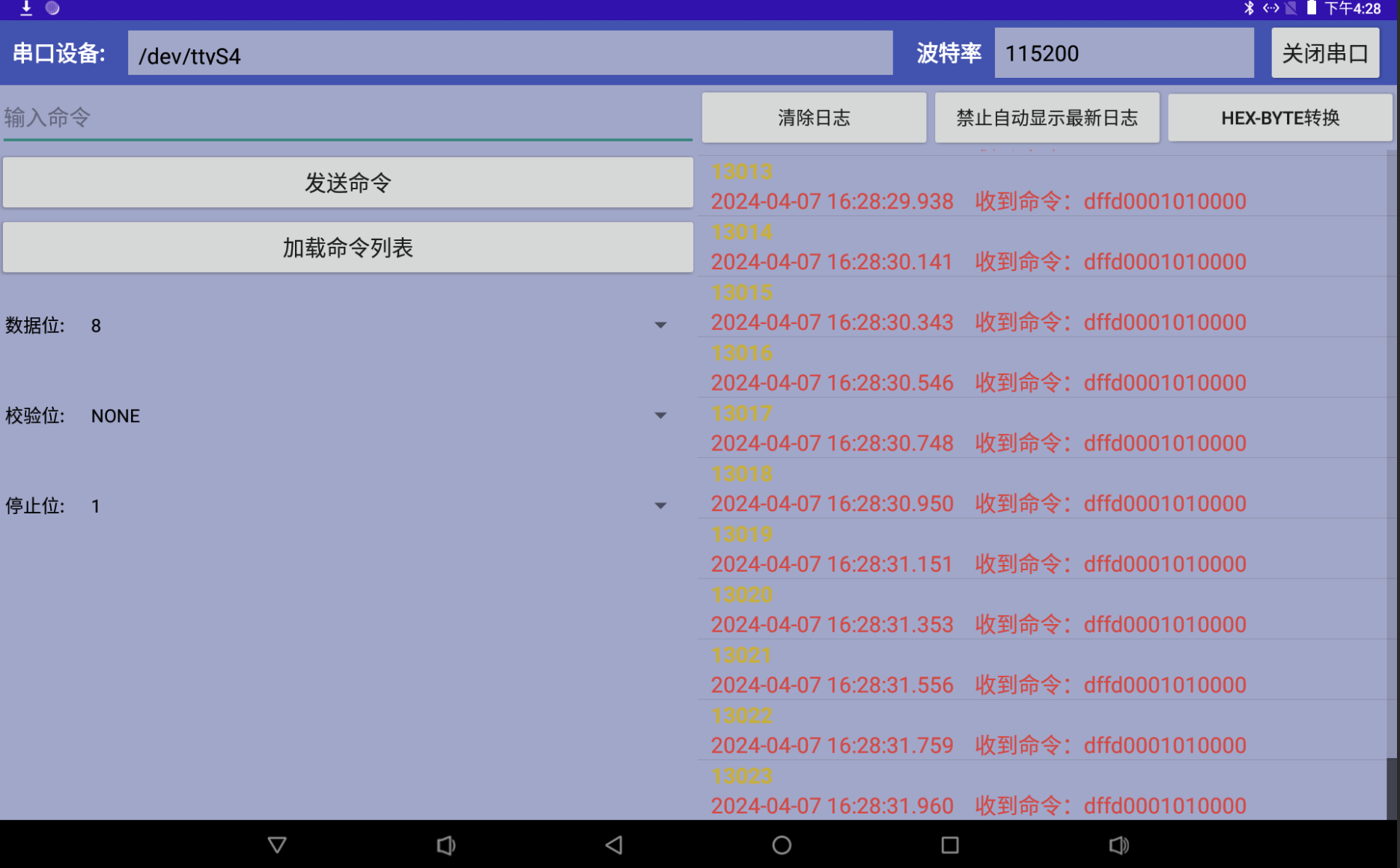Tap the back triangle navigation icon
The image size is (1400, 868).
pyautogui.click(x=614, y=845)
